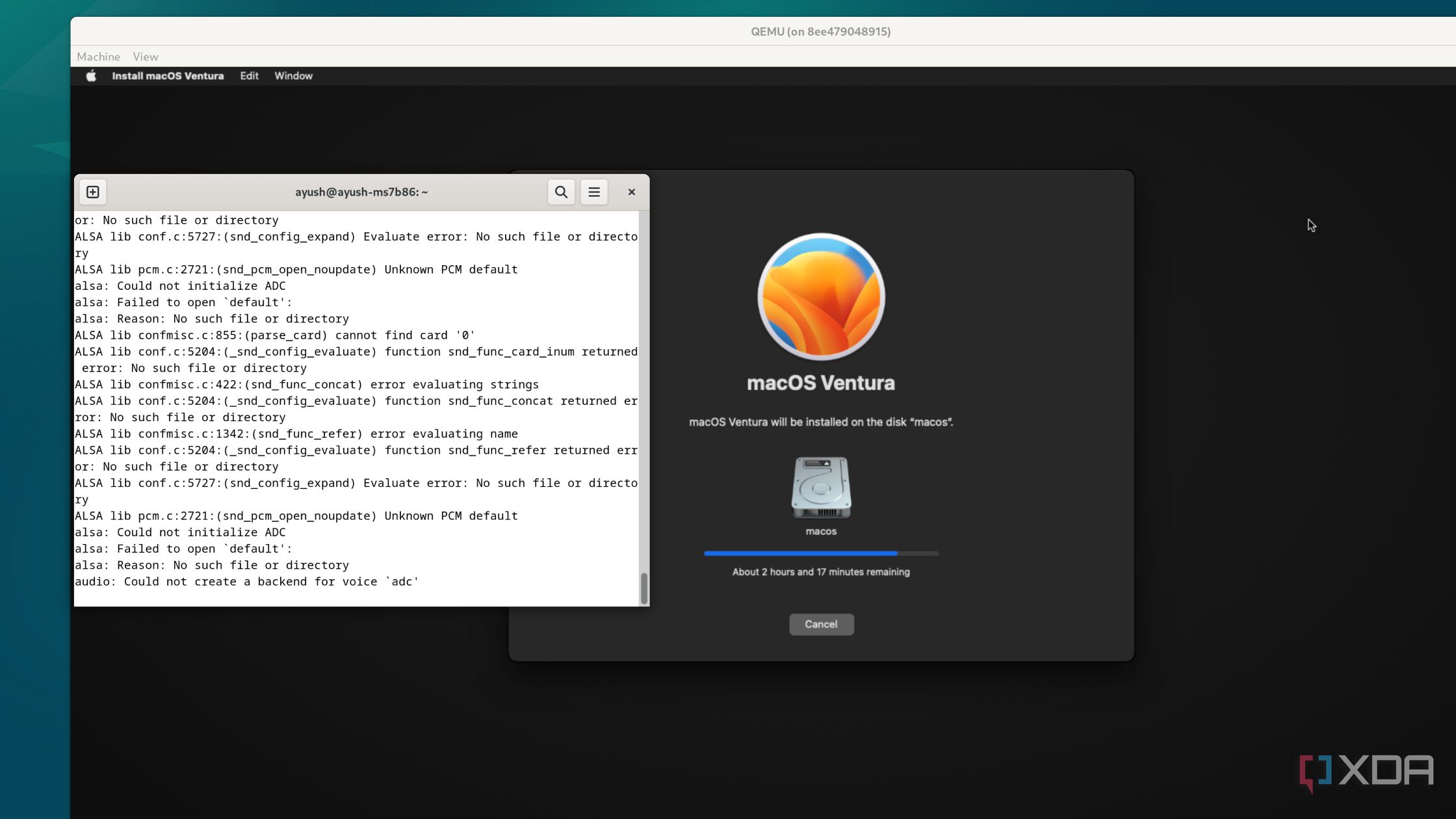Click the terminal scrollbar handle
The width and height of the screenshot is (1456, 819).
[644, 588]
